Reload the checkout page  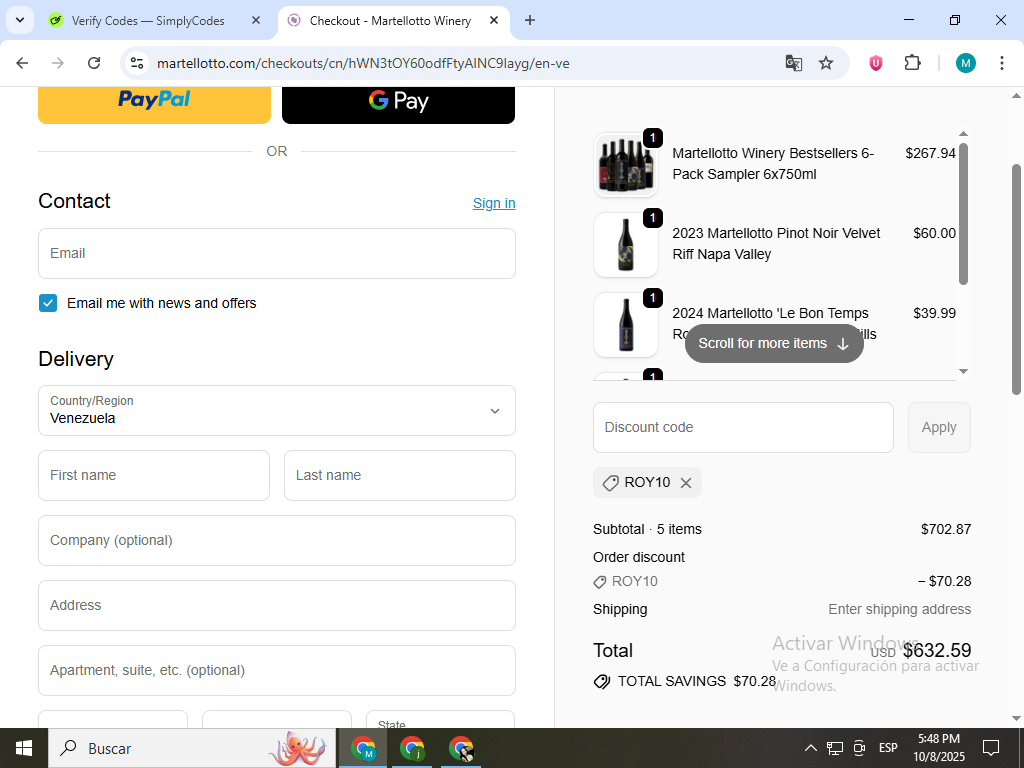94,63
